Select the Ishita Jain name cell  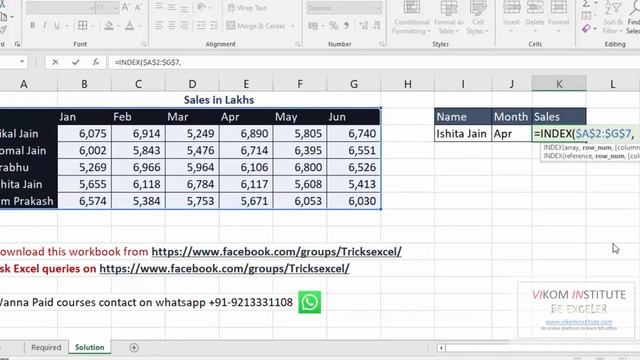point(463,134)
